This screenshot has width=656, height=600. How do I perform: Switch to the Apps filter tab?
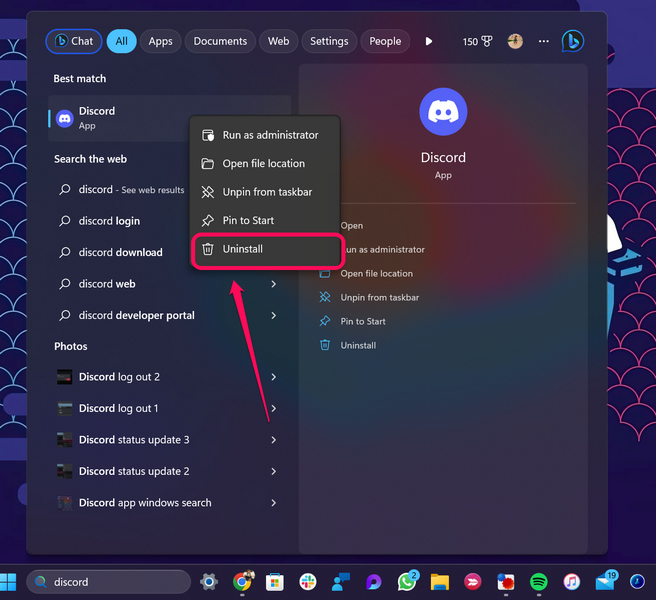coord(160,41)
